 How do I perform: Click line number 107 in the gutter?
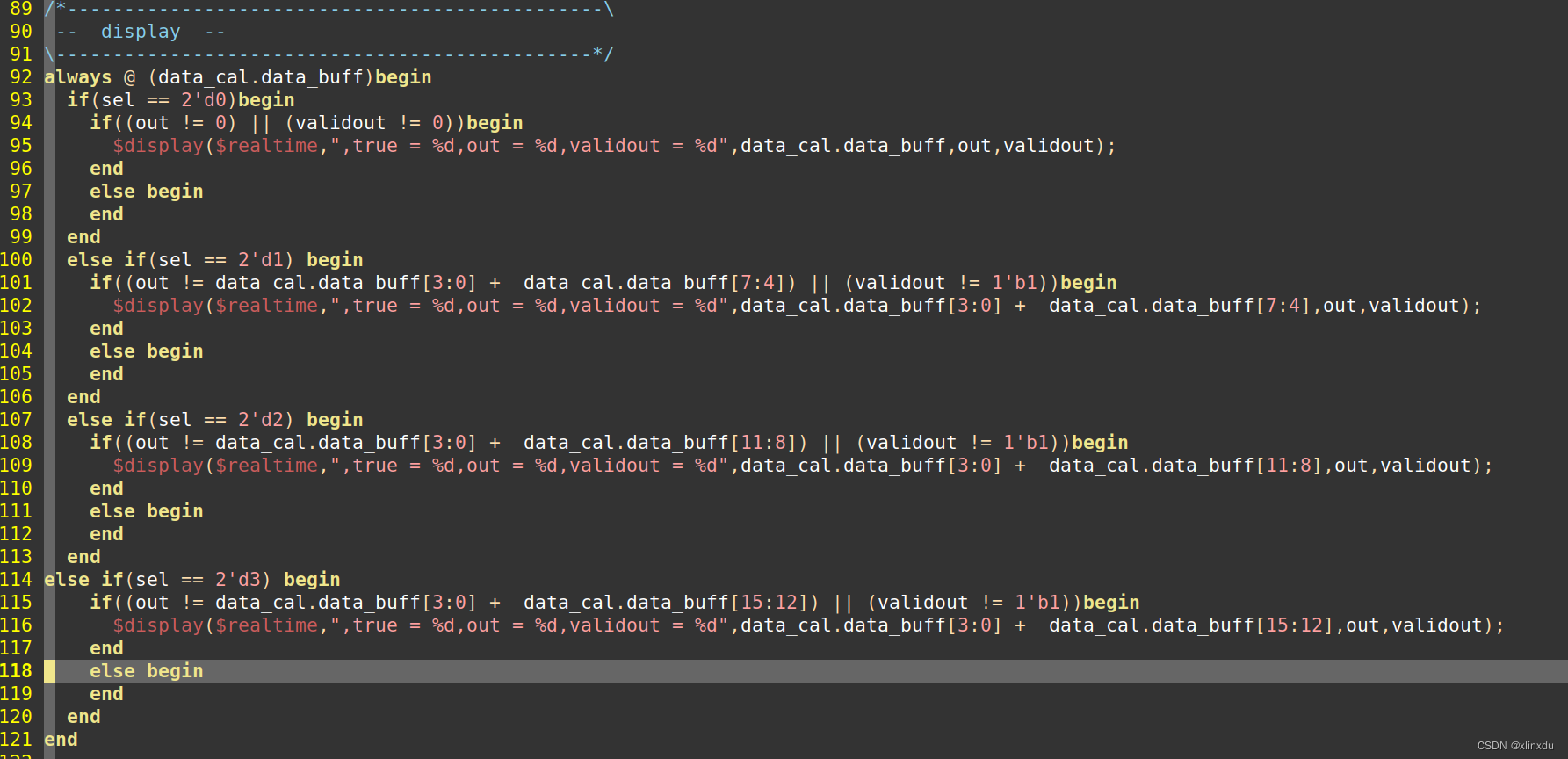(16, 420)
